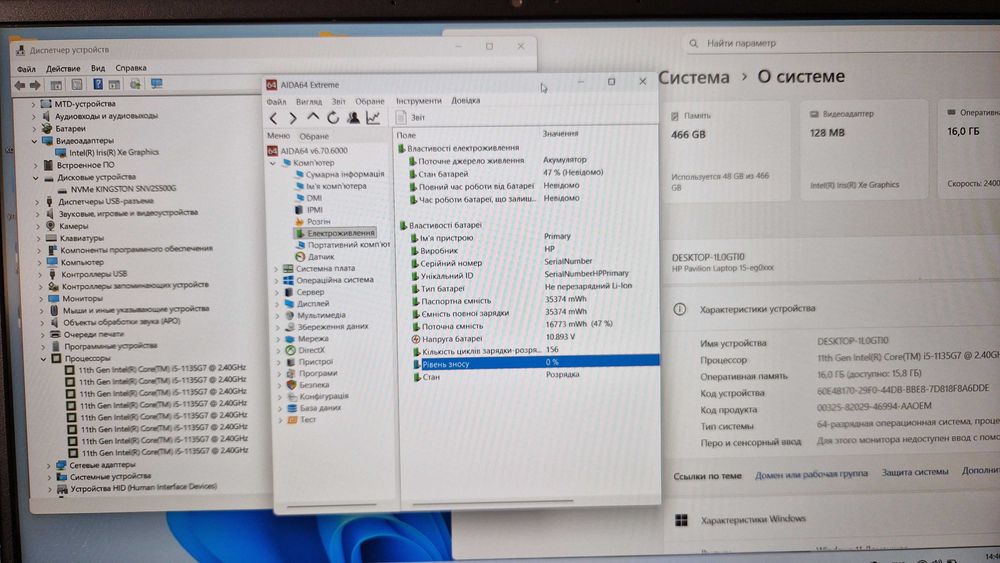Viewport: 1000px width, 563px height.
Task: Collapse Процессоры in Device Manager
Action: (x=44, y=359)
